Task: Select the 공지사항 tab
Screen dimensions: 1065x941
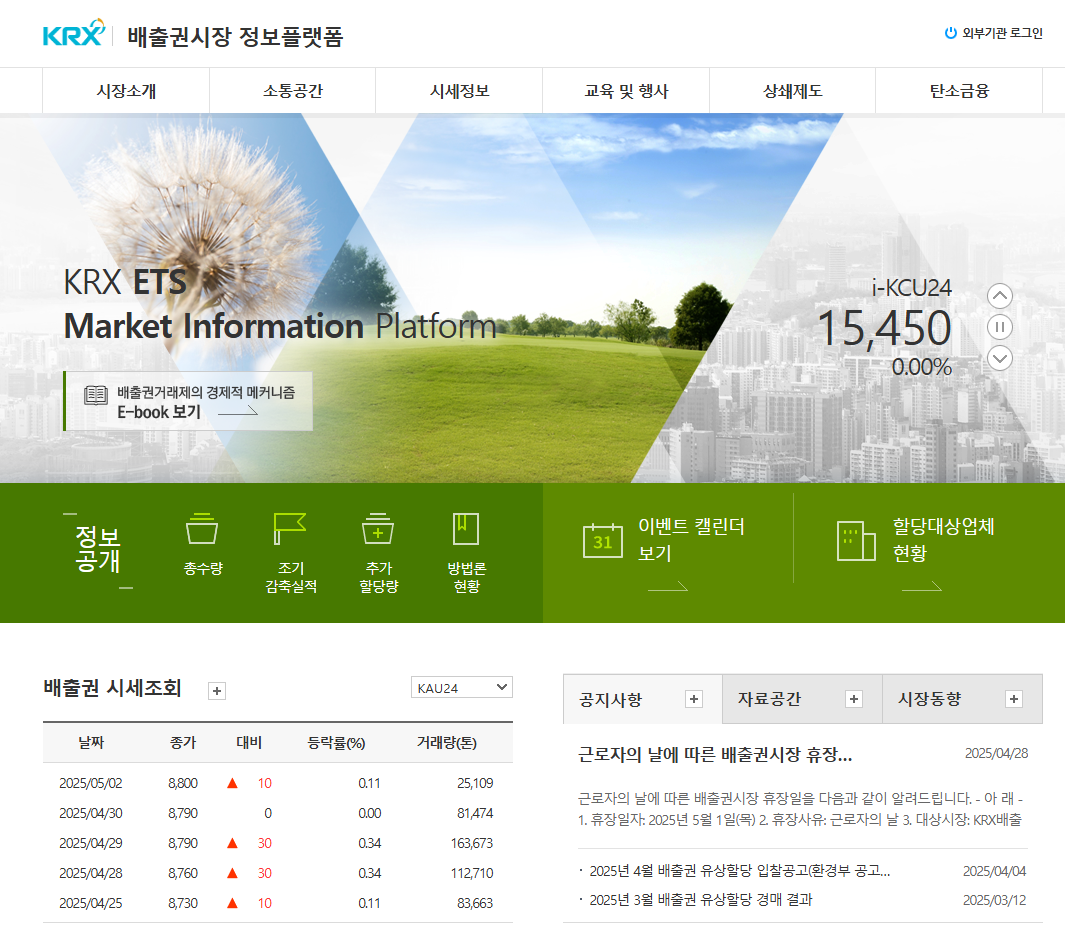Action: point(610,699)
